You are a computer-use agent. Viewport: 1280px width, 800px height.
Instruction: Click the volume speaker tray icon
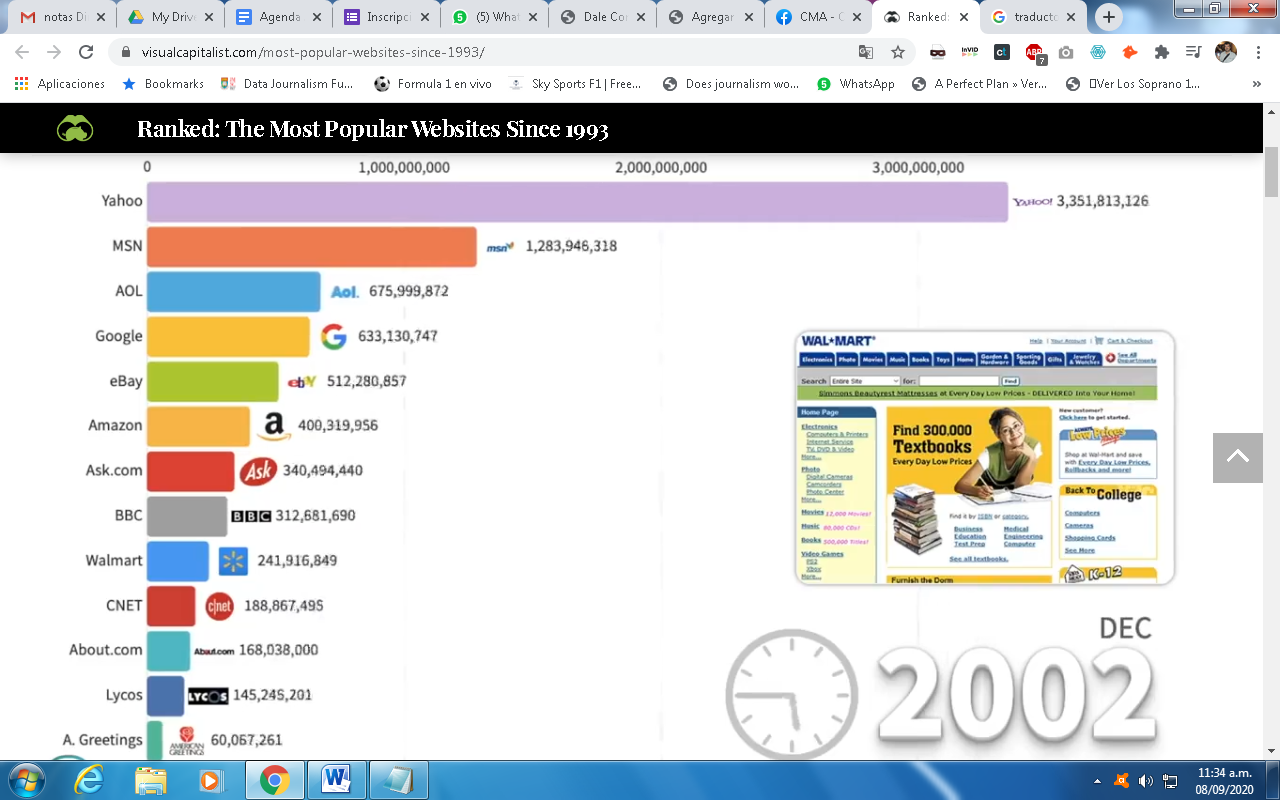click(1145, 781)
